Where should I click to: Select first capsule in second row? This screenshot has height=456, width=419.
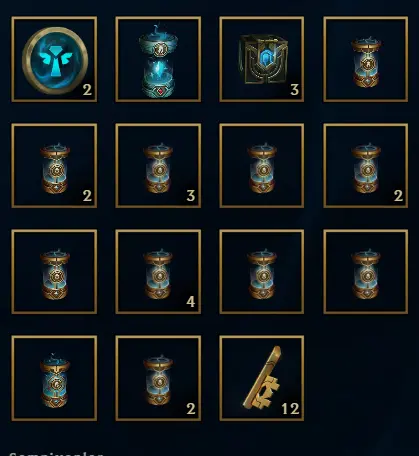[x=54, y=166]
